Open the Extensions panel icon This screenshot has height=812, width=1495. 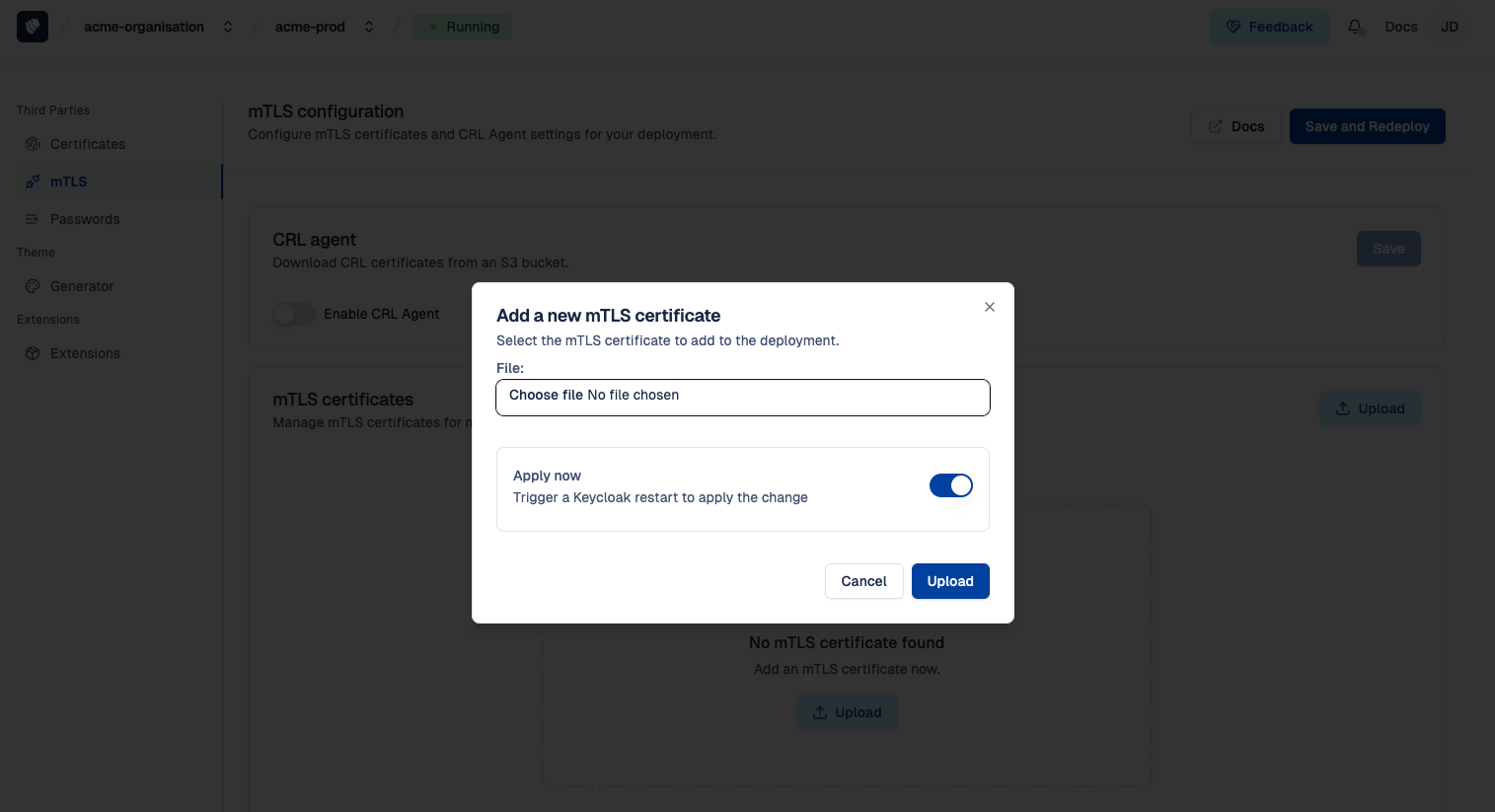33,353
